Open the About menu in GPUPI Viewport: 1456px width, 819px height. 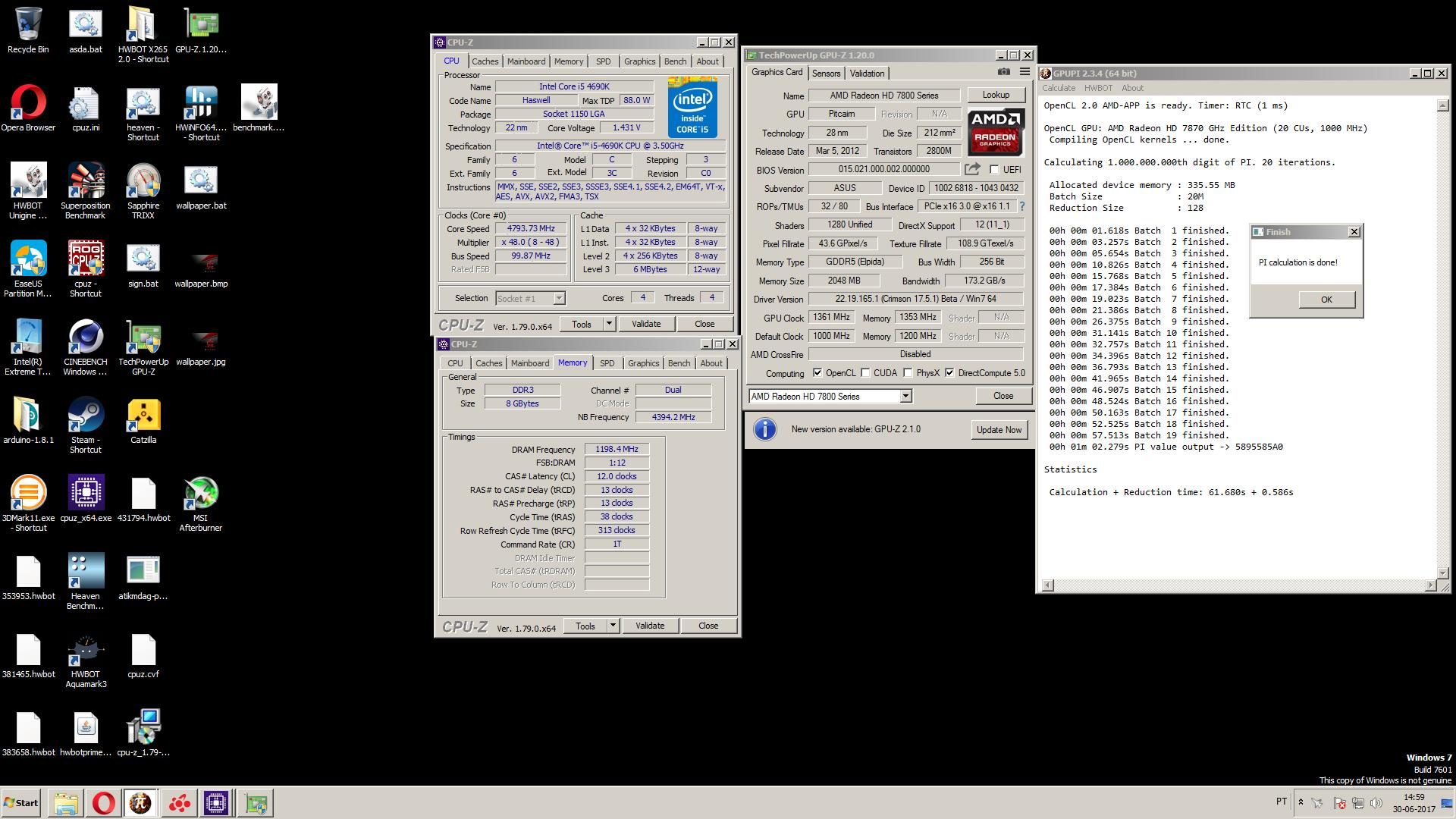coord(1132,88)
